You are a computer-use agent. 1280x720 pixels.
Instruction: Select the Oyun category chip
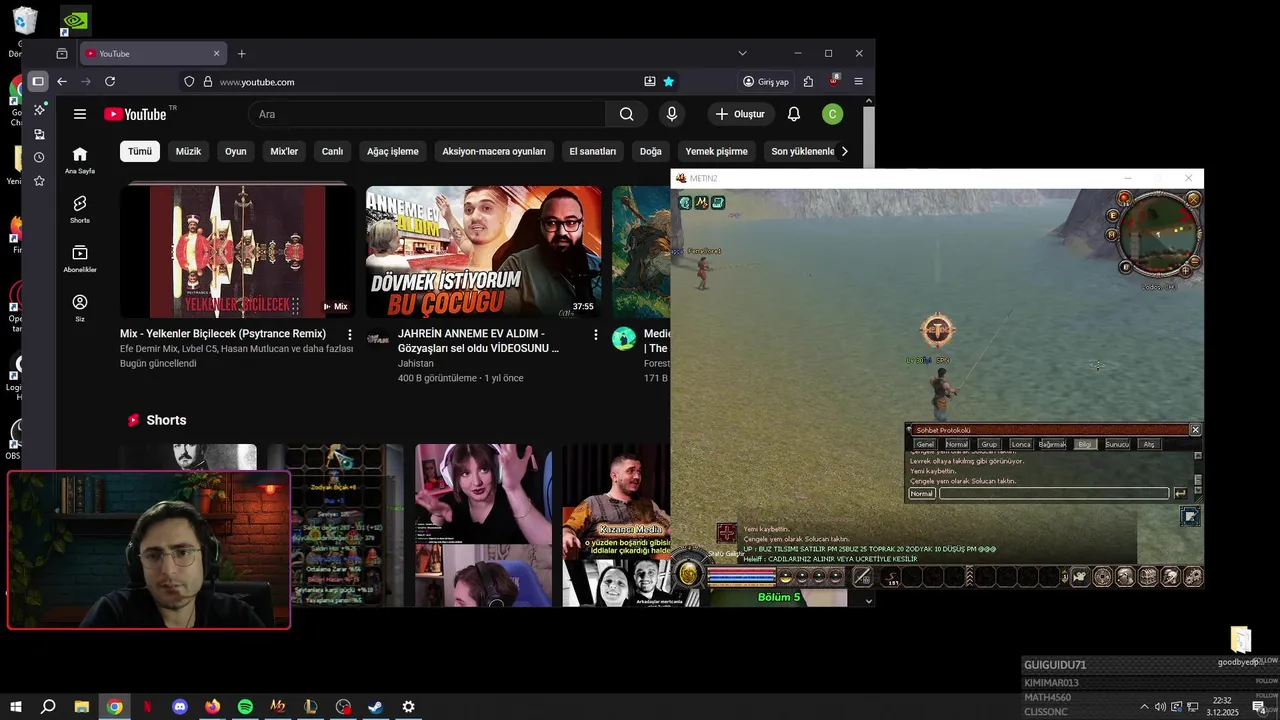236,152
